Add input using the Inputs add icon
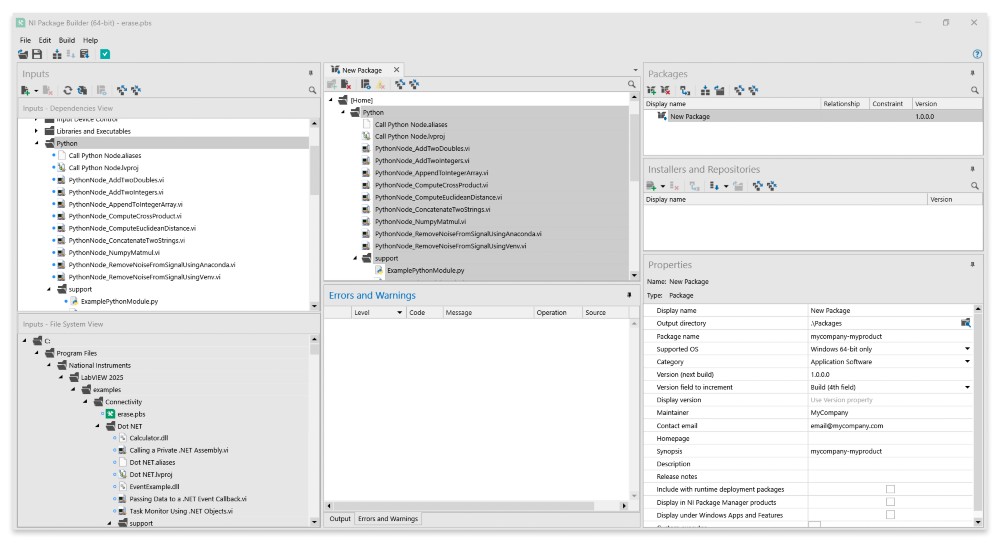Image resolution: width=1000 pixels, height=543 pixels. tap(26, 91)
